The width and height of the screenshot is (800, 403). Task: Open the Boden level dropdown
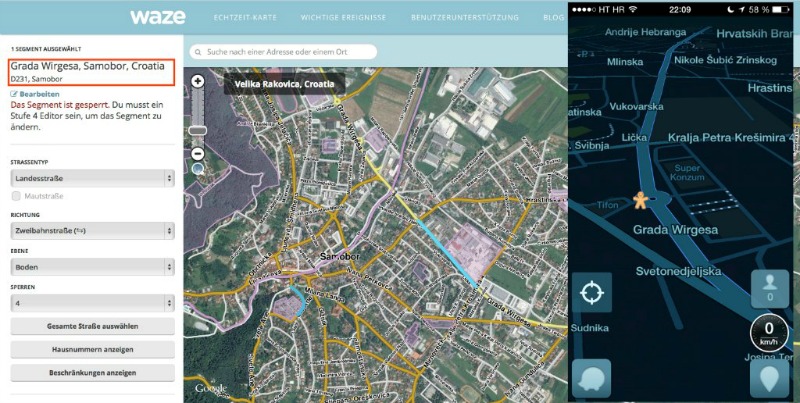pyautogui.click(x=92, y=267)
